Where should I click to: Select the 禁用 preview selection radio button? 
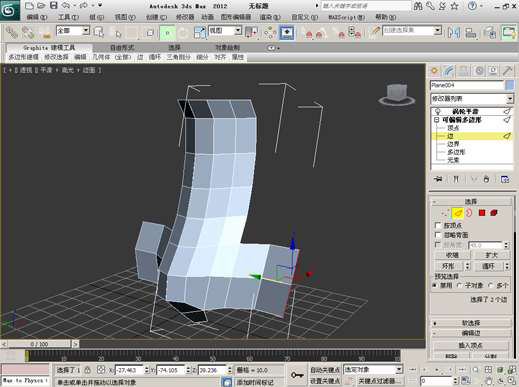[x=435, y=286]
